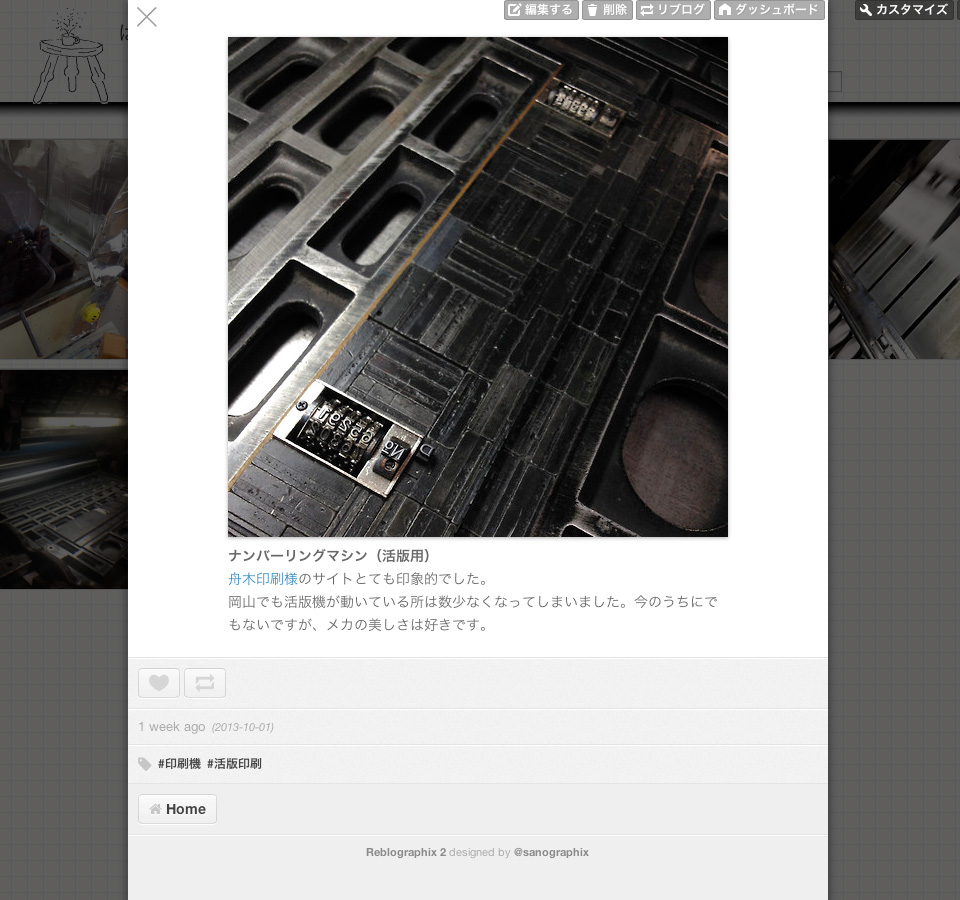This screenshot has height=900, width=960.
Task: Close the post lightbox with the X icon
Action: (x=147, y=17)
